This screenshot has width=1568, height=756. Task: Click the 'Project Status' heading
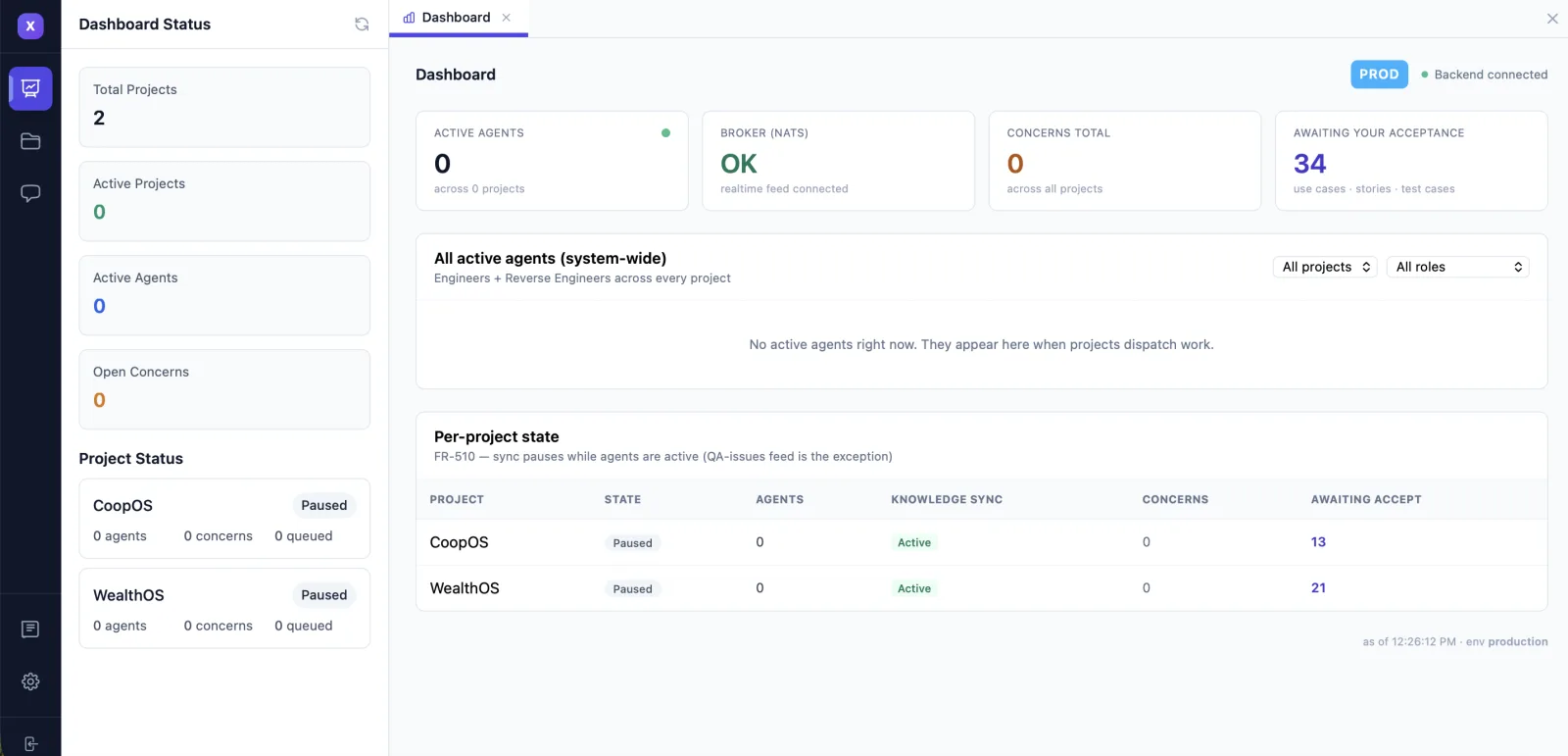[131, 459]
